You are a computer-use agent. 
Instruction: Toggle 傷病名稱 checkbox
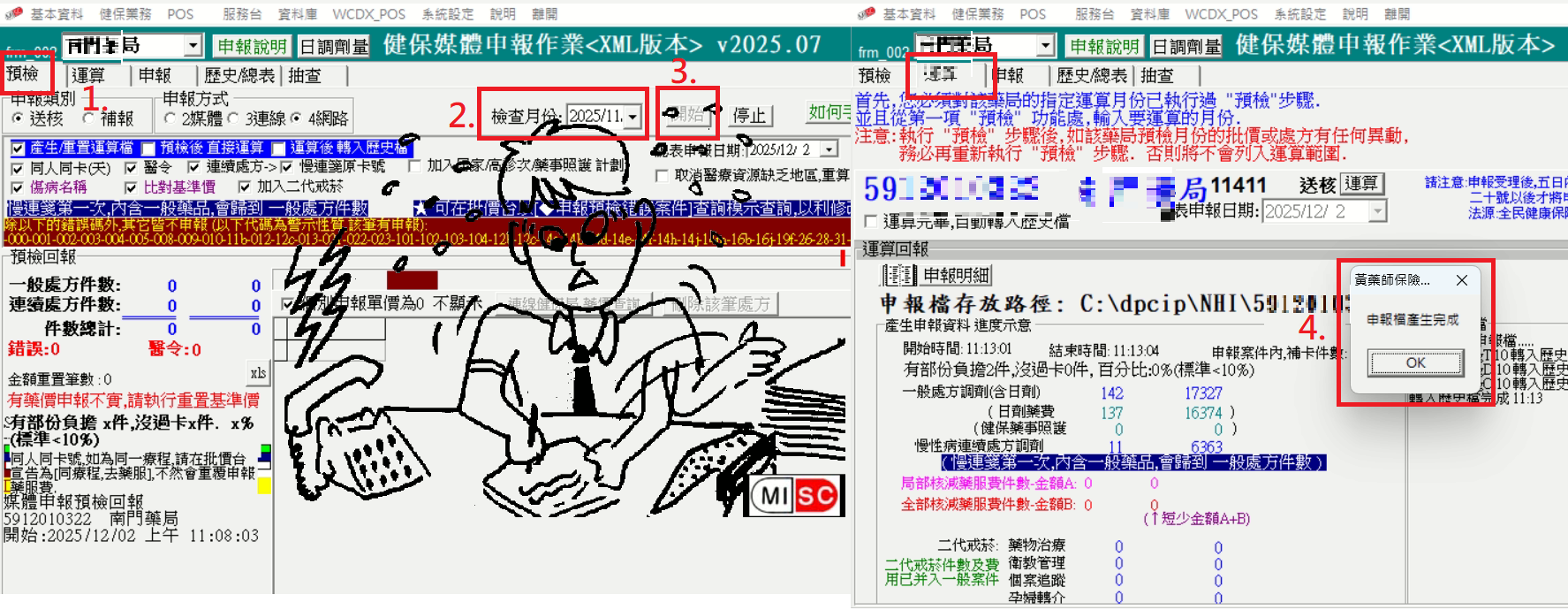pyautogui.click(x=18, y=187)
